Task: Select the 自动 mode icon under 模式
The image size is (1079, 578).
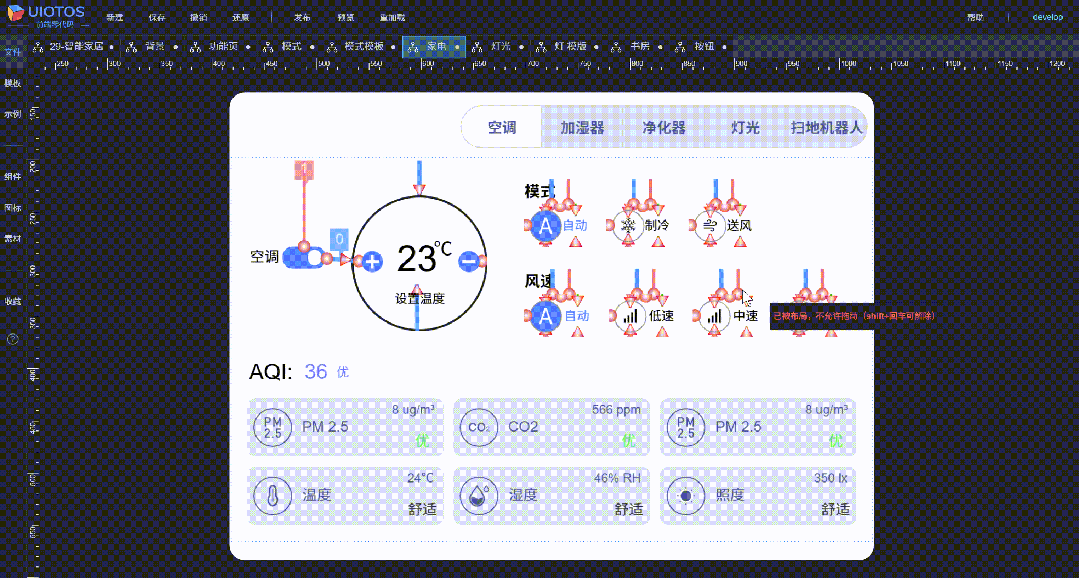Action: [544, 225]
